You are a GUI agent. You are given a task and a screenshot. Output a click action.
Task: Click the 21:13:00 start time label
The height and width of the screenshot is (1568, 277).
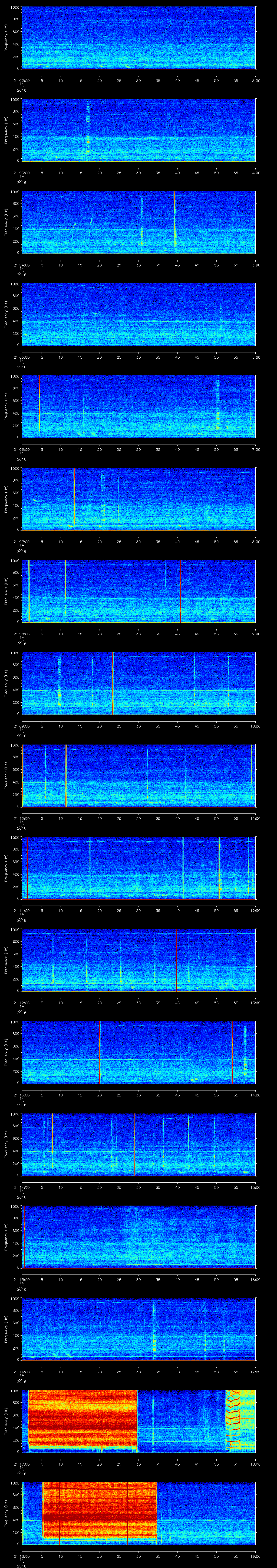pos(21,1095)
